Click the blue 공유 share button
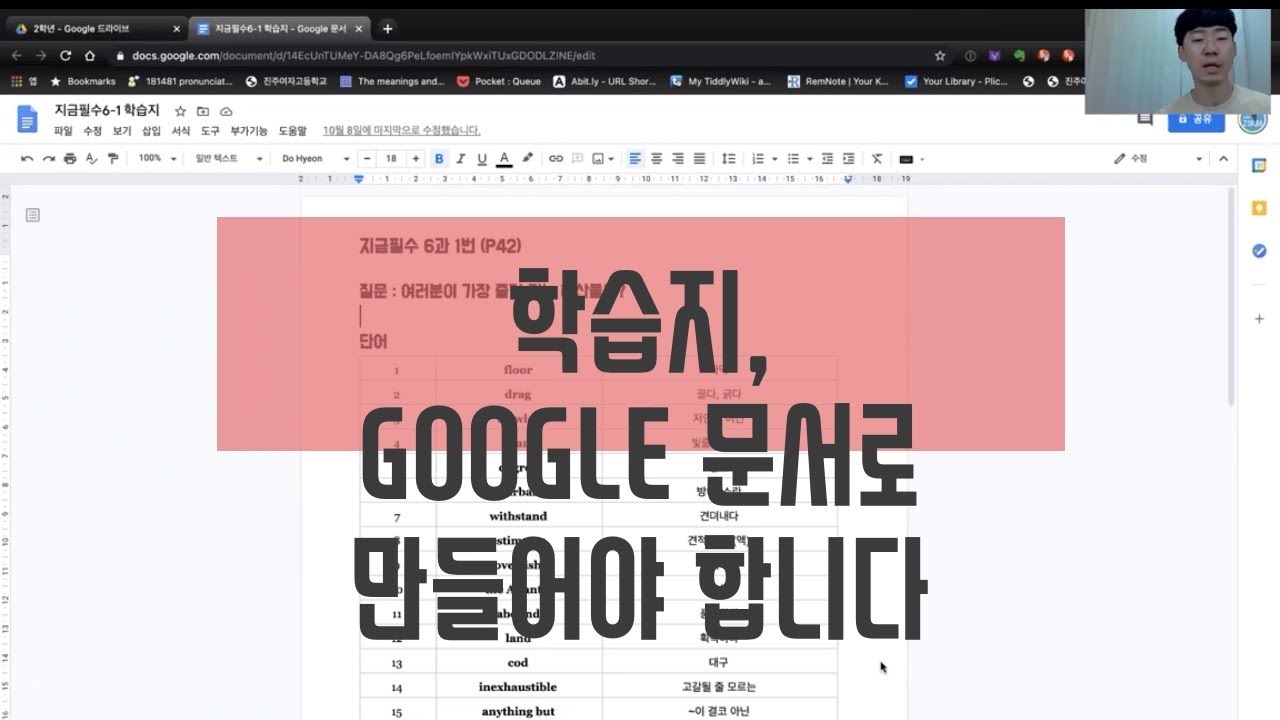1280x720 pixels. click(x=1196, y=119)
